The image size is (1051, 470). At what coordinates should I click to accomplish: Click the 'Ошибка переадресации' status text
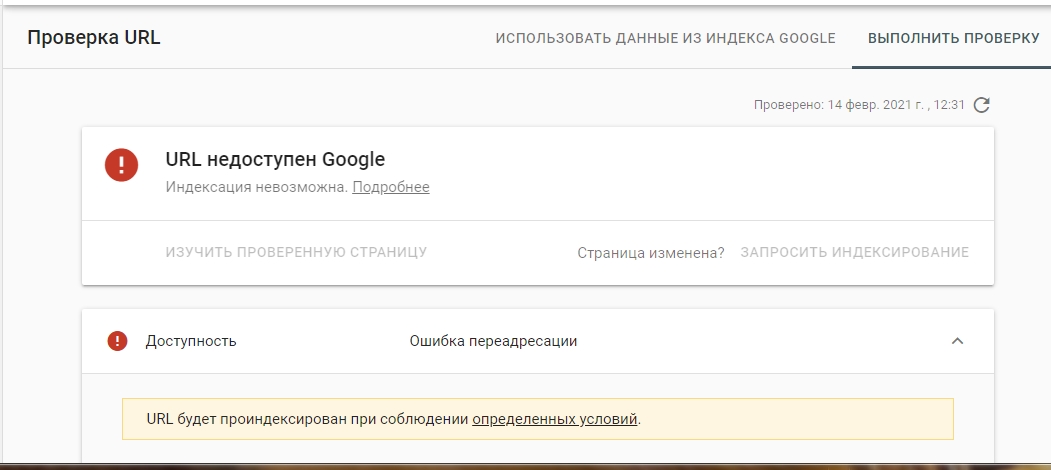click(x=493, y=341)
